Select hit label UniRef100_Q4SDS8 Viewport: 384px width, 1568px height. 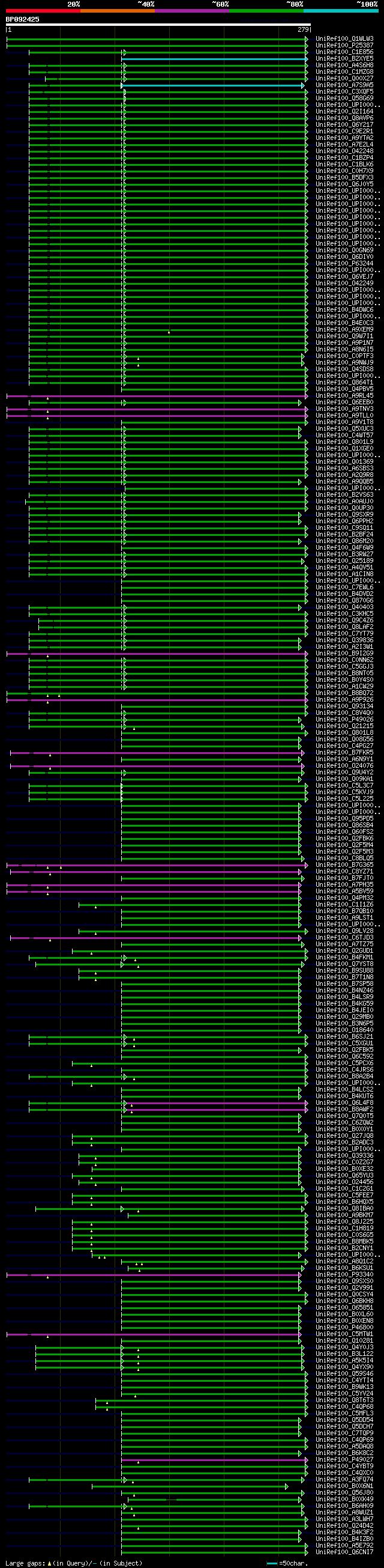344,369
